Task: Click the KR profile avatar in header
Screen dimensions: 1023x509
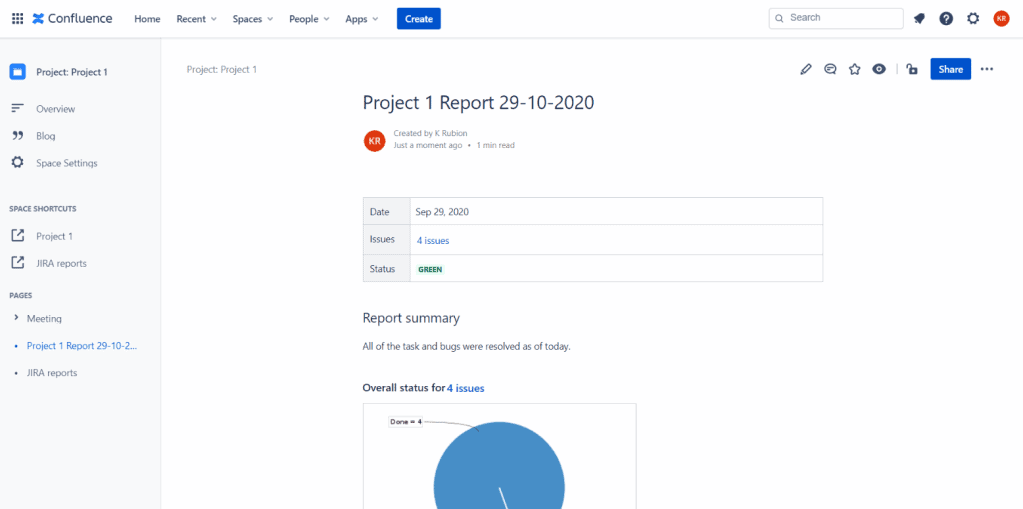Action: 1001,19
